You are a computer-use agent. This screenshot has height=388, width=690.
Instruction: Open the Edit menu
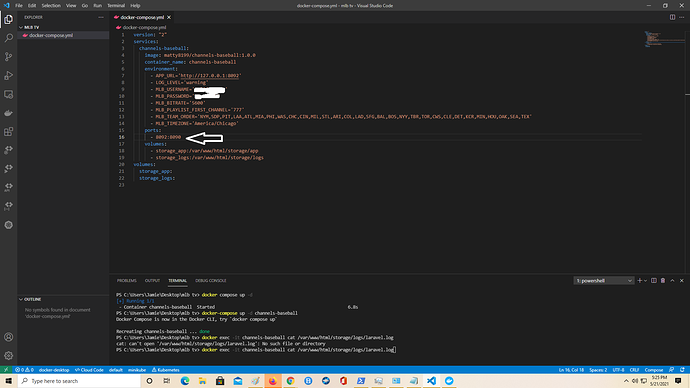point(32,6)
